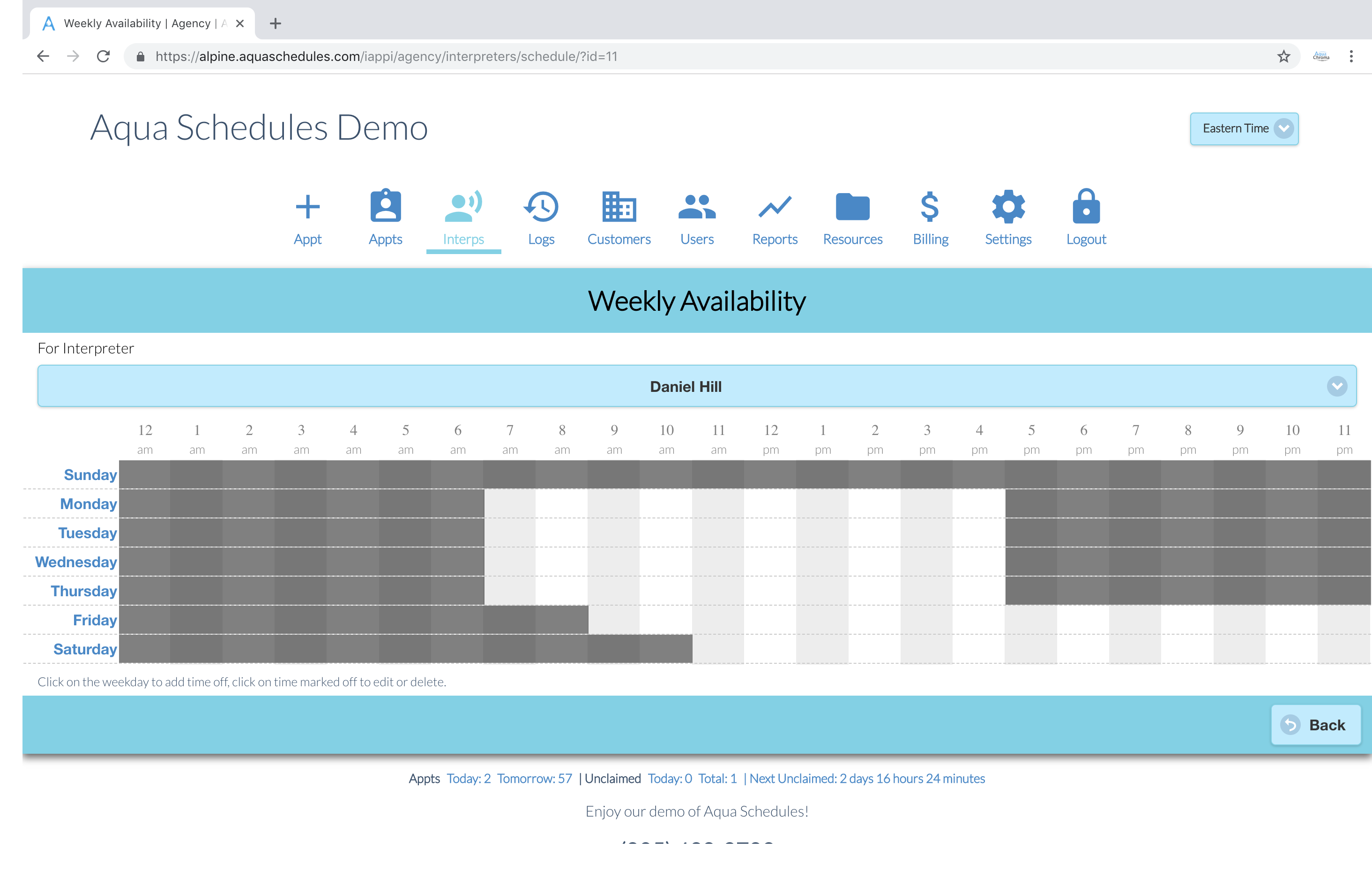1372x870 pixels.
Task: Edit Tuesday early-morning marked-off block at 4 am
Action: (x=353, y=532)
